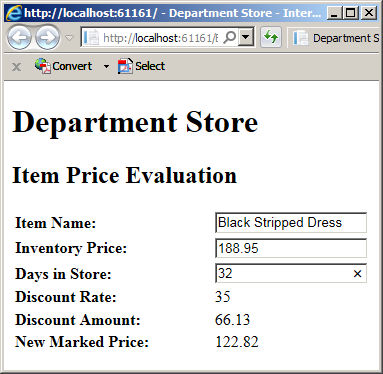Click the Inventory Price: label
The width and height of the screenshot is (383, 374).
coord(71,248)
